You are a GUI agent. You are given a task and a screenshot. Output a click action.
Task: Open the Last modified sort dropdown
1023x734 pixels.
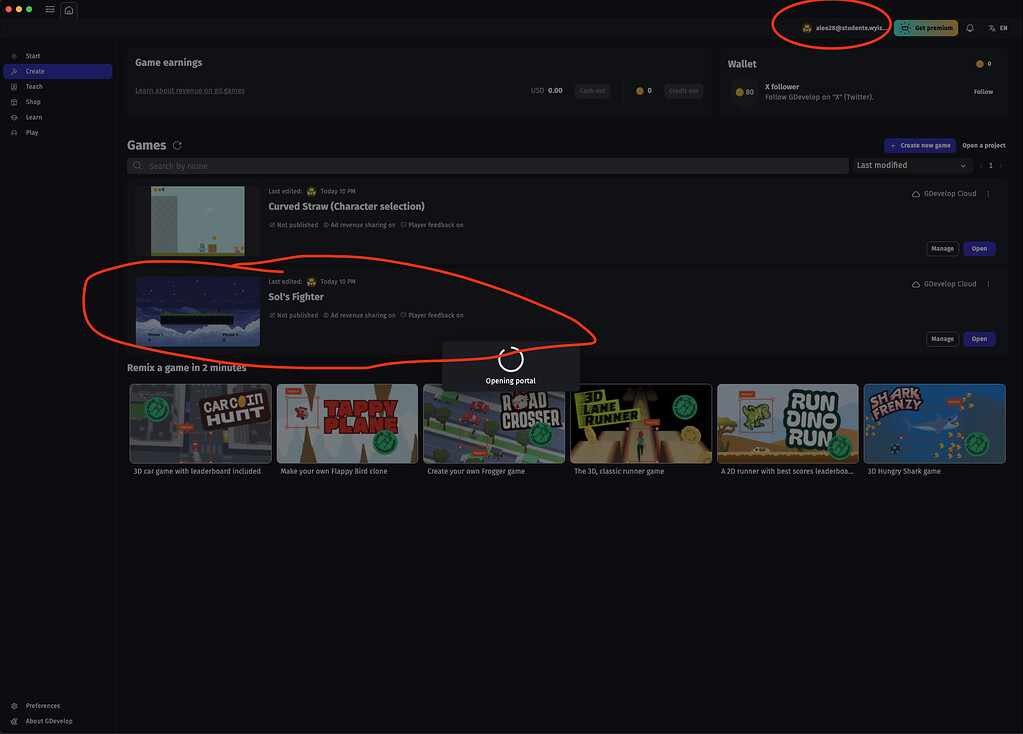tap(911, 165)
